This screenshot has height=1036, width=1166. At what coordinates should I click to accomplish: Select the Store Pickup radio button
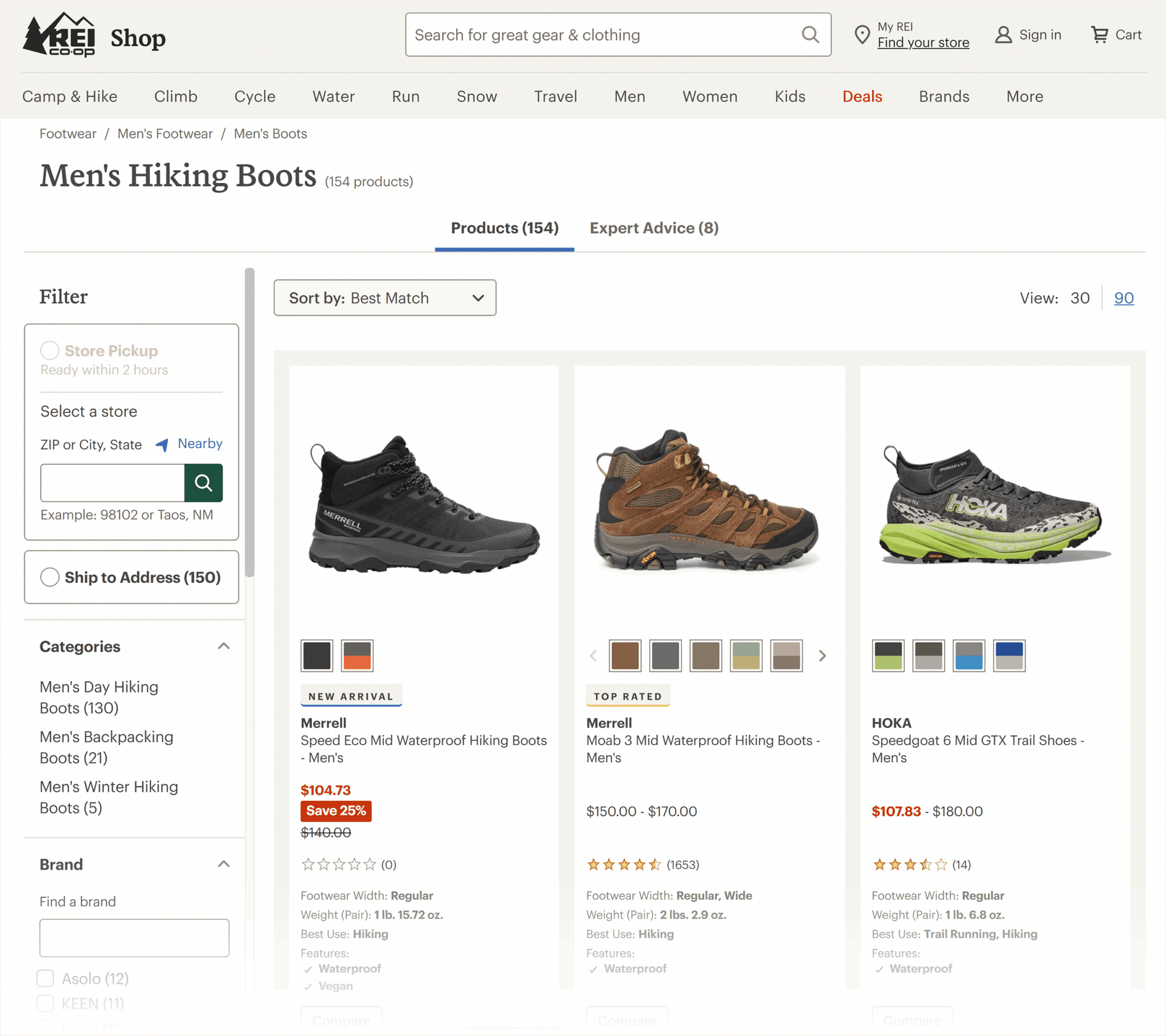point(50,350)
